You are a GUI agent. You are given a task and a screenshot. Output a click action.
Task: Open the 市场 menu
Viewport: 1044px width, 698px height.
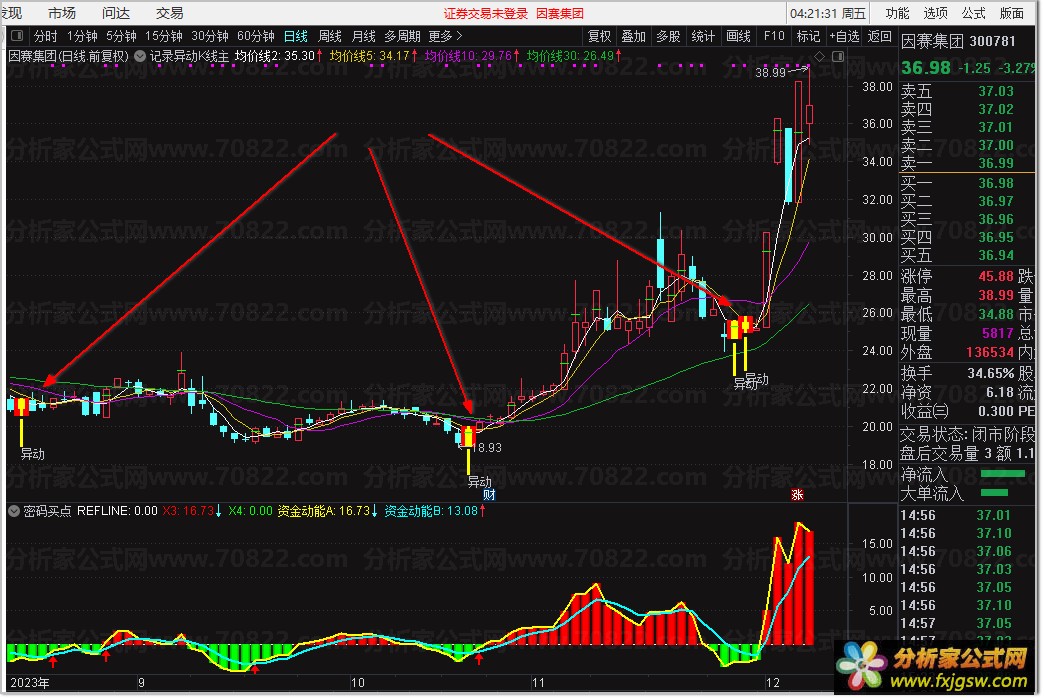click(x=62, y=13)
